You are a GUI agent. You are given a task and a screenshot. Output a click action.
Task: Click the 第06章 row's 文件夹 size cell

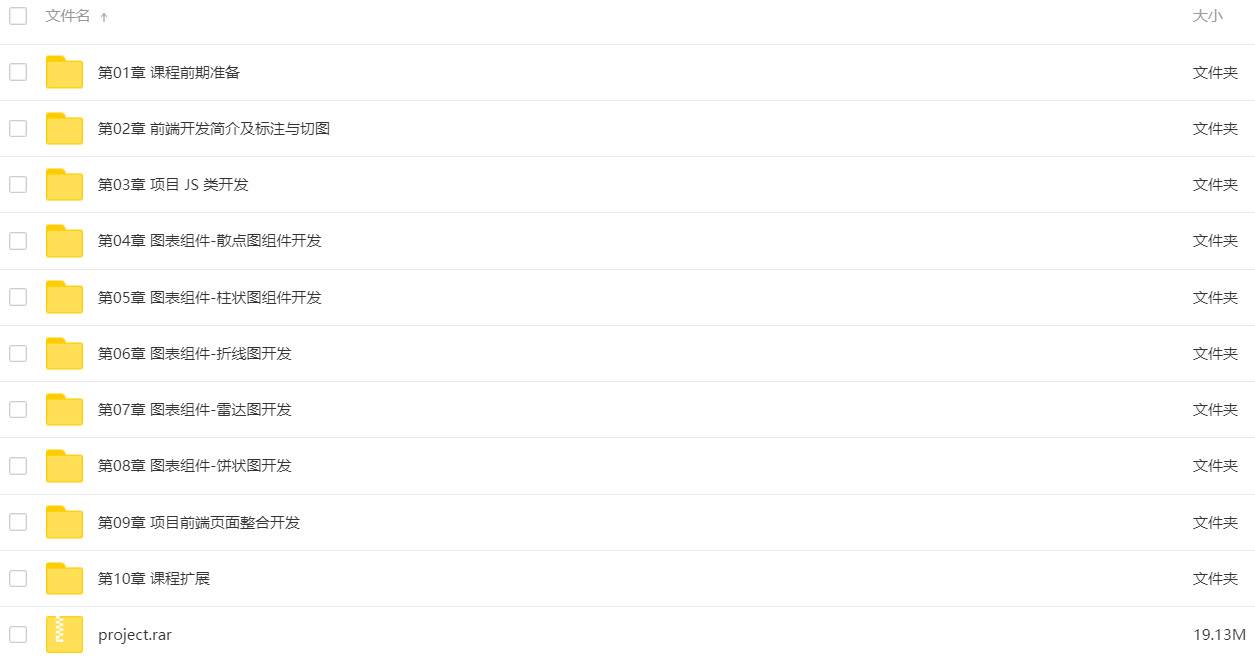tap(1215, 353)
